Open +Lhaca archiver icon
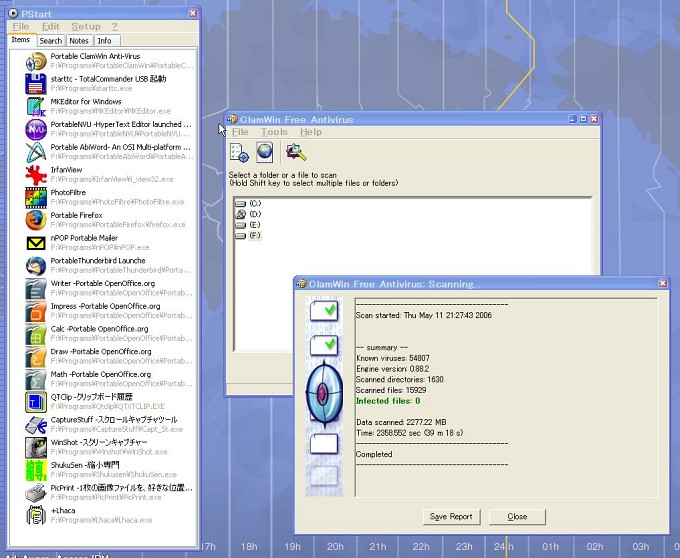This screenshot has height=558, width=680. (36, 516)
